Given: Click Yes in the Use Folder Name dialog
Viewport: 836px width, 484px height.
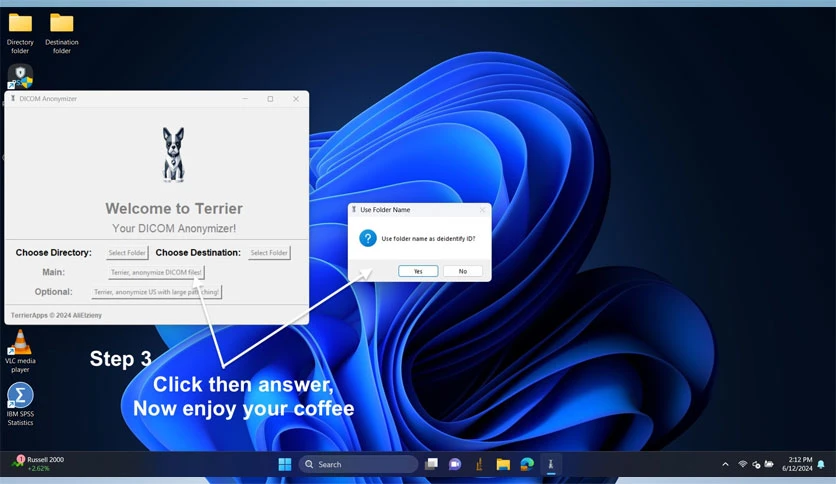Looking at the screenshot, I should pyautogui.click(x=418, y=271).
